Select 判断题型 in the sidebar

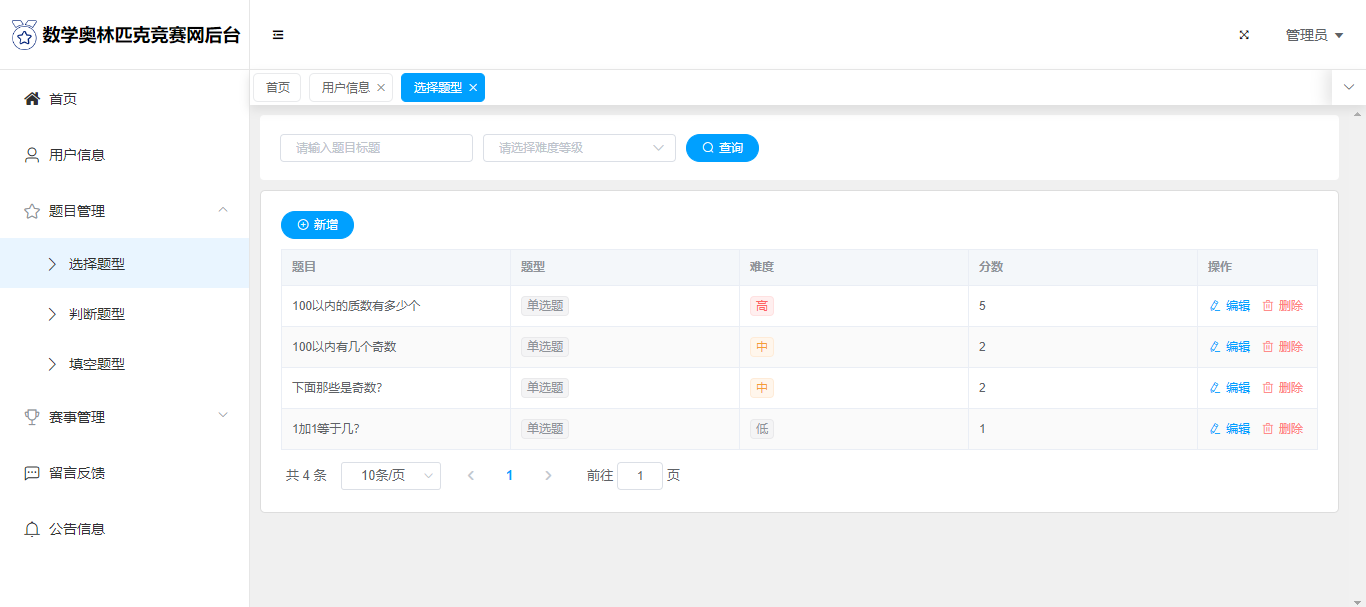point(97,314)
